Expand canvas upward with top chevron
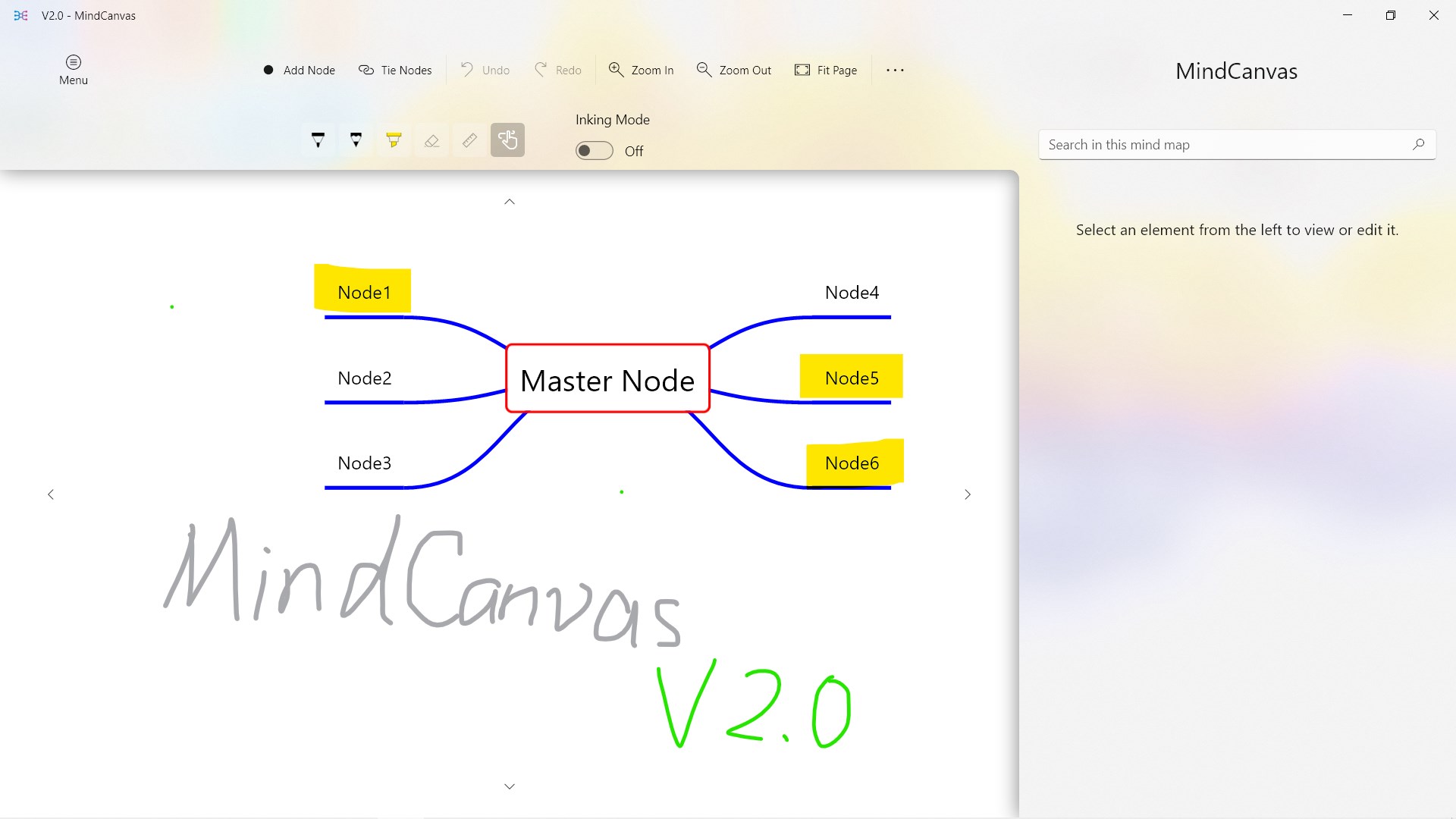This screenshot has width=1456, height=819. click(x=510, y=202)
